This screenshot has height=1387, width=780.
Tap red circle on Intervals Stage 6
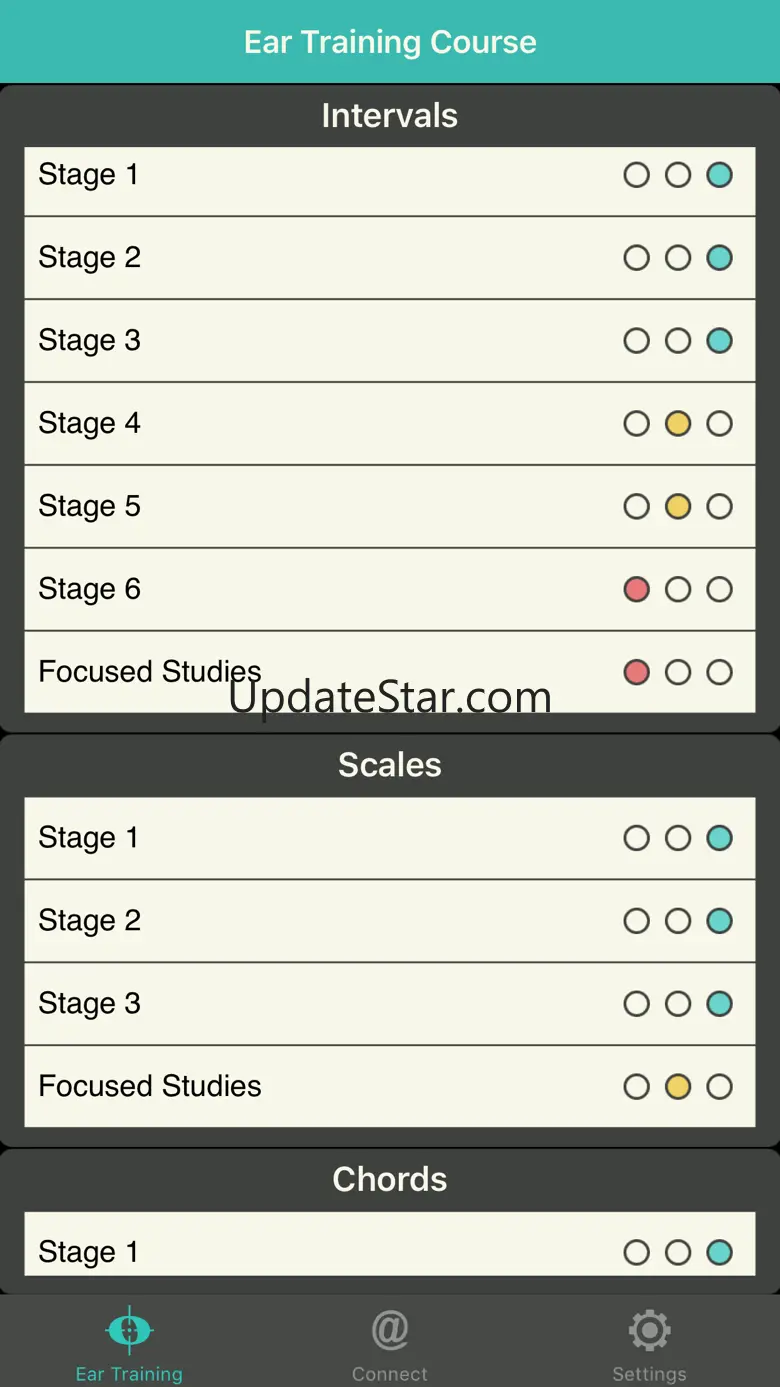[636, 589]
